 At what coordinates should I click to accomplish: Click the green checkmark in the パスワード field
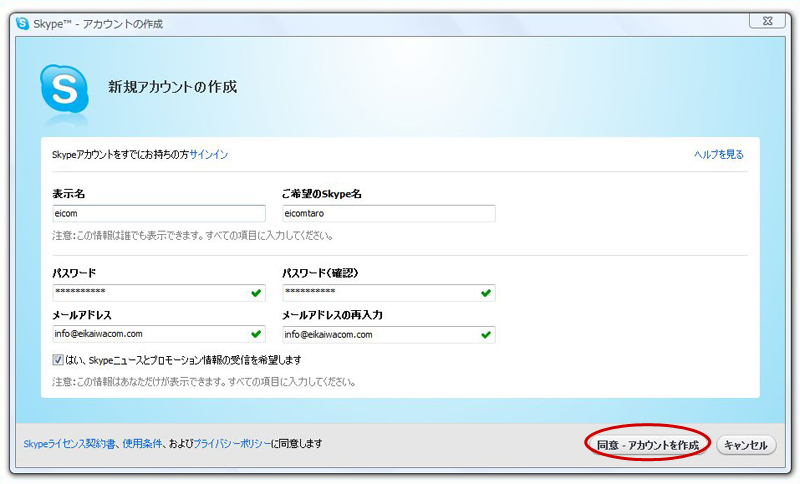point(256,293)
